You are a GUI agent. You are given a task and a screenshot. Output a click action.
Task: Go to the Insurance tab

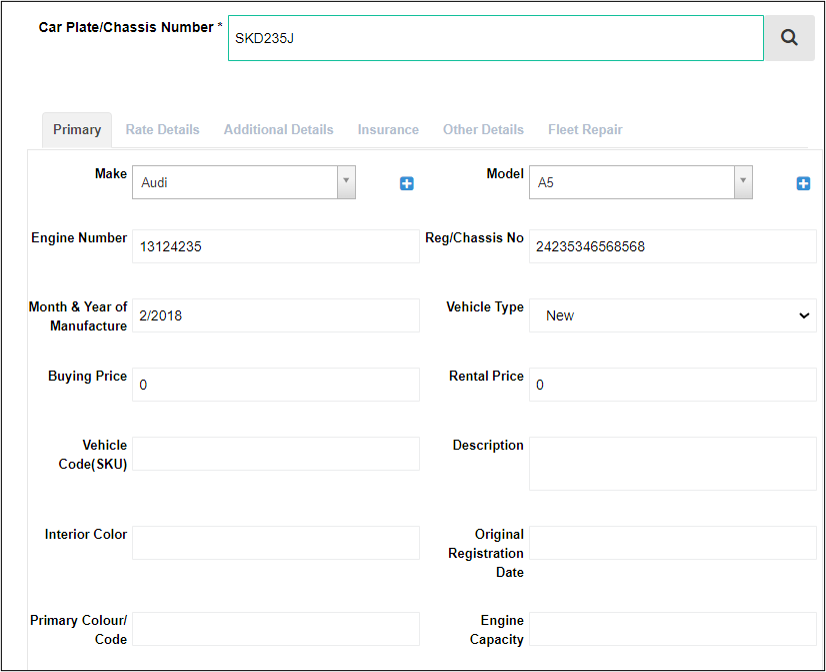[388, 130]
